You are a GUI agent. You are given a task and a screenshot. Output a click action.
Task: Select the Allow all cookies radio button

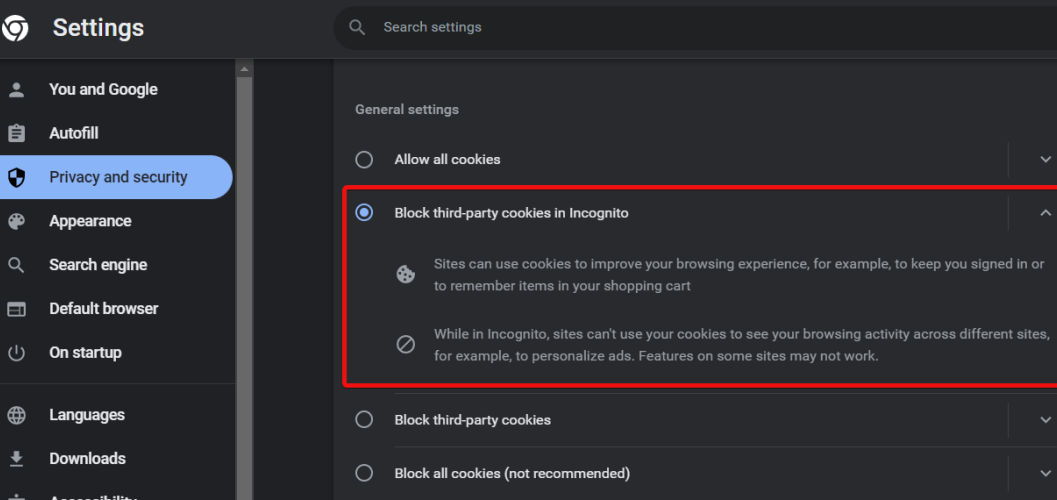pos(364,159)
